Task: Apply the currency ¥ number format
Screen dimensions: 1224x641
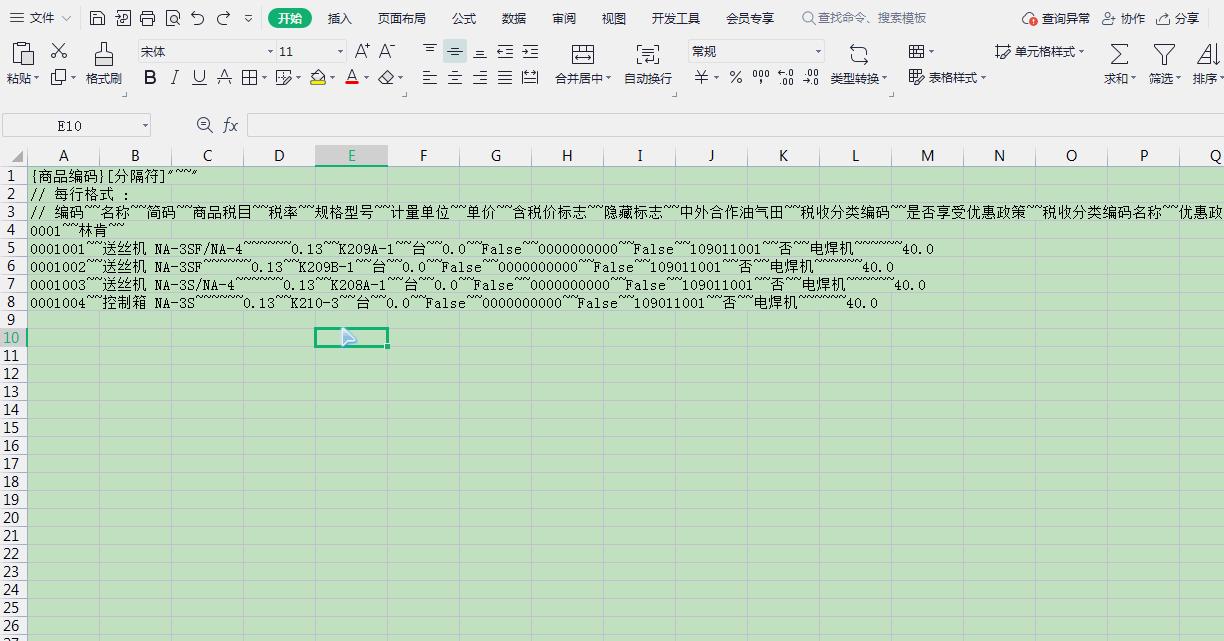Action: 701,77
